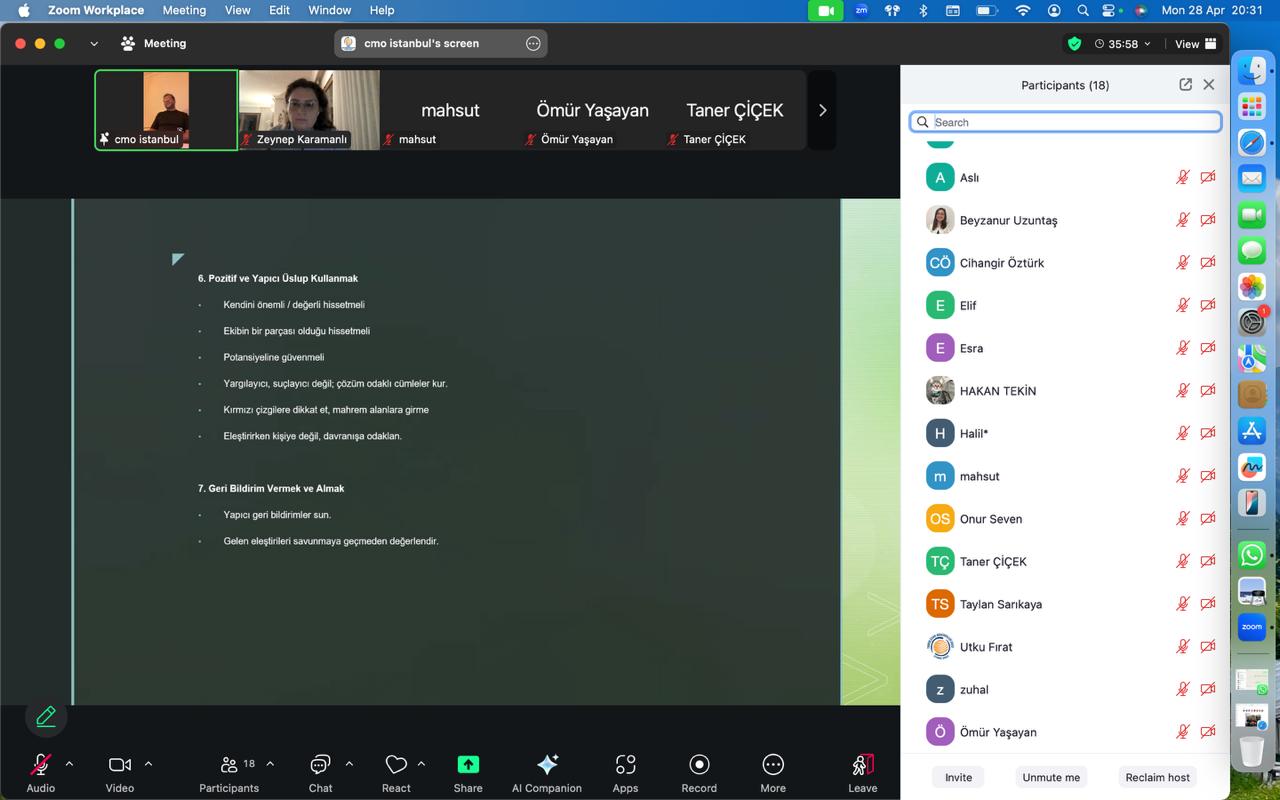Toggle the Video camera on
Viewport: 1280px width, 800px height.
coord(119,766)
